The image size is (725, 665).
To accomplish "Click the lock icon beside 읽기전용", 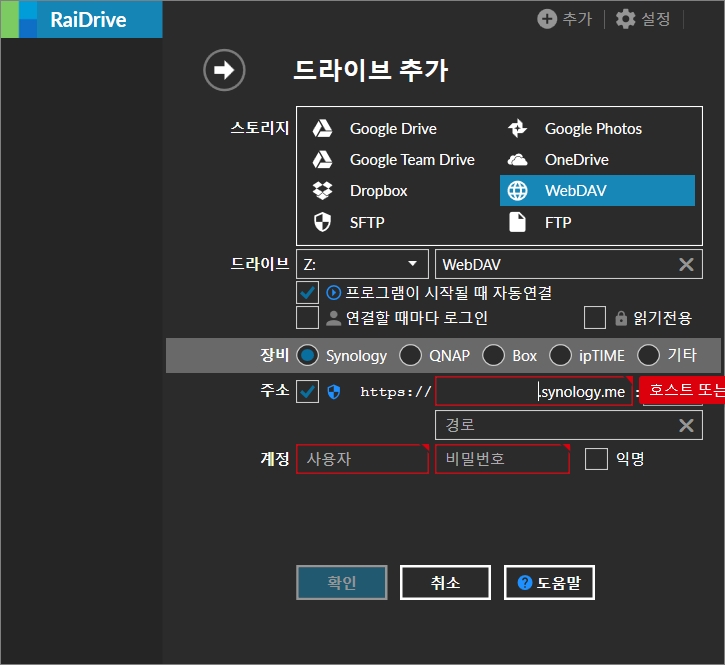I will [x=621, y=318].
